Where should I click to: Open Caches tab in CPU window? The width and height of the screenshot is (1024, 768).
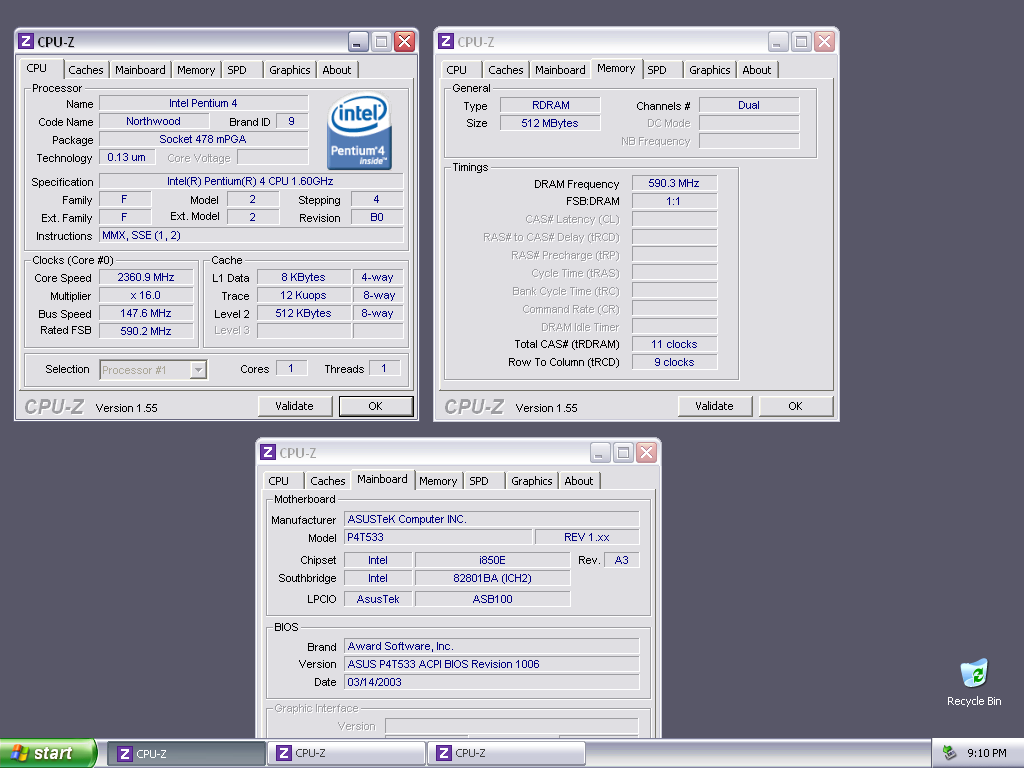86,70
